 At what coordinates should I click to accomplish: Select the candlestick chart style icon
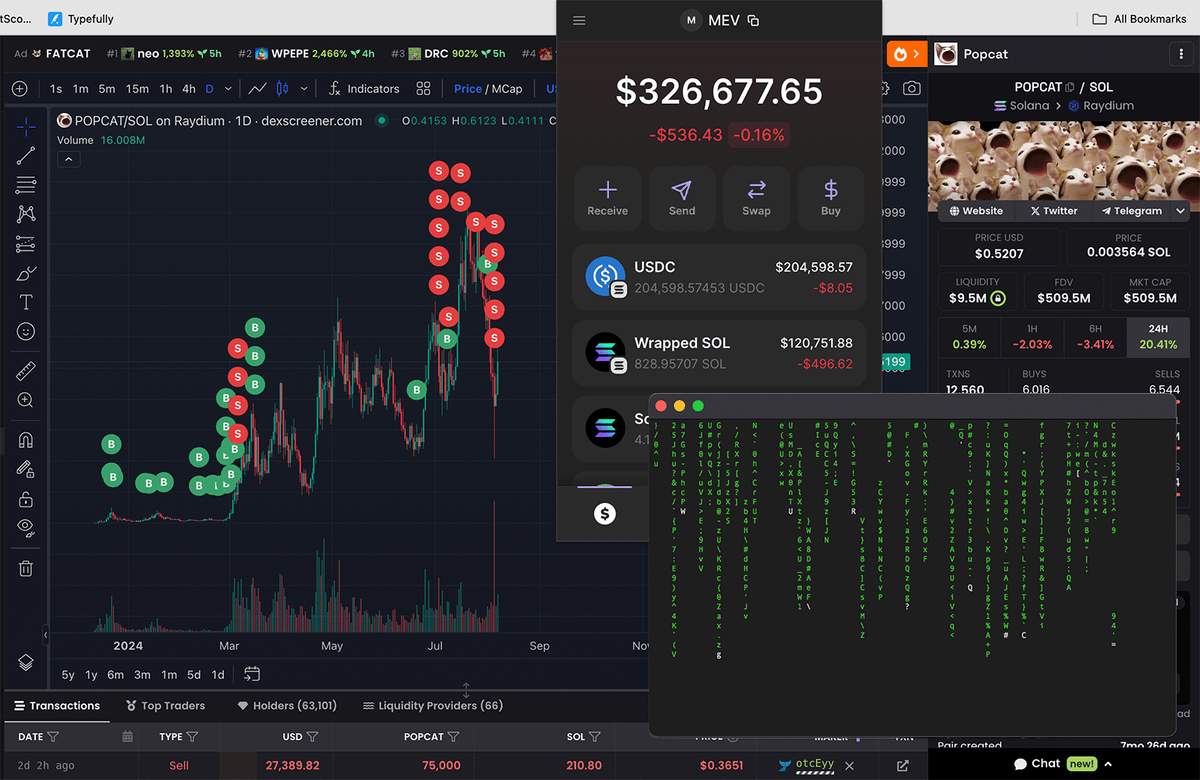tap(281, 89)
